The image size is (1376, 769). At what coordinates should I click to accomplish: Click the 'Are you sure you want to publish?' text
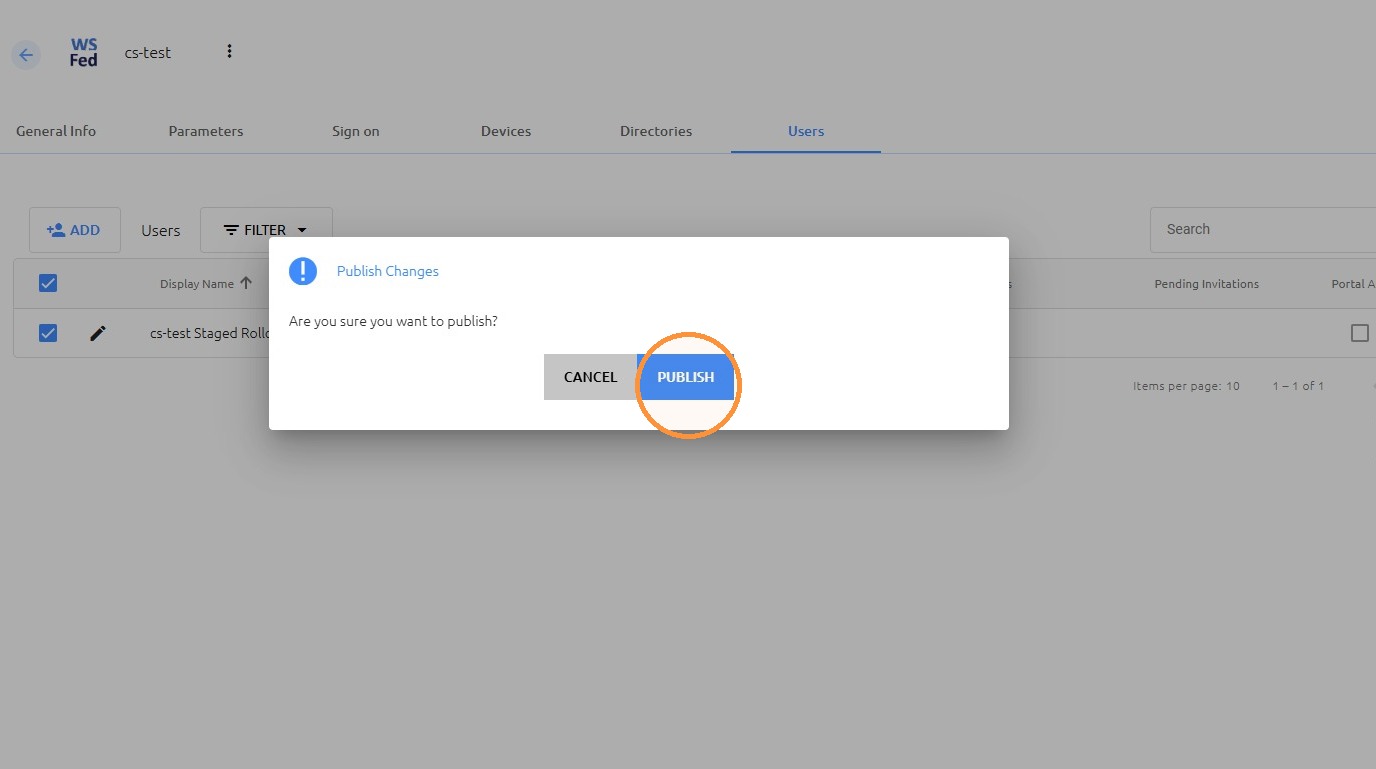[393, 321]
